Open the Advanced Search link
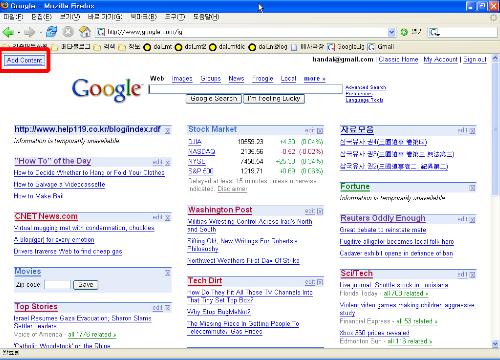 pos(366,87)
